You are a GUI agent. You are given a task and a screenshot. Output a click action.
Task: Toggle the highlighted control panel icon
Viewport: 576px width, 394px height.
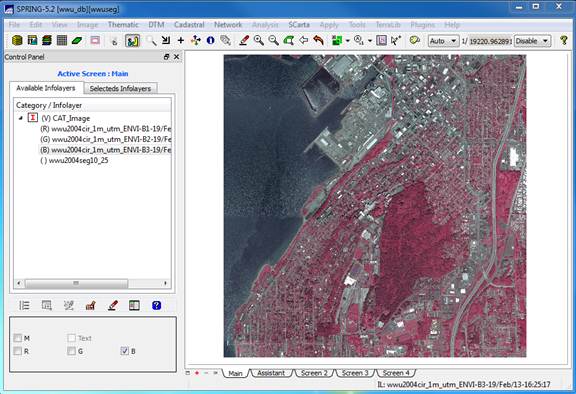[x=132, y=40]
